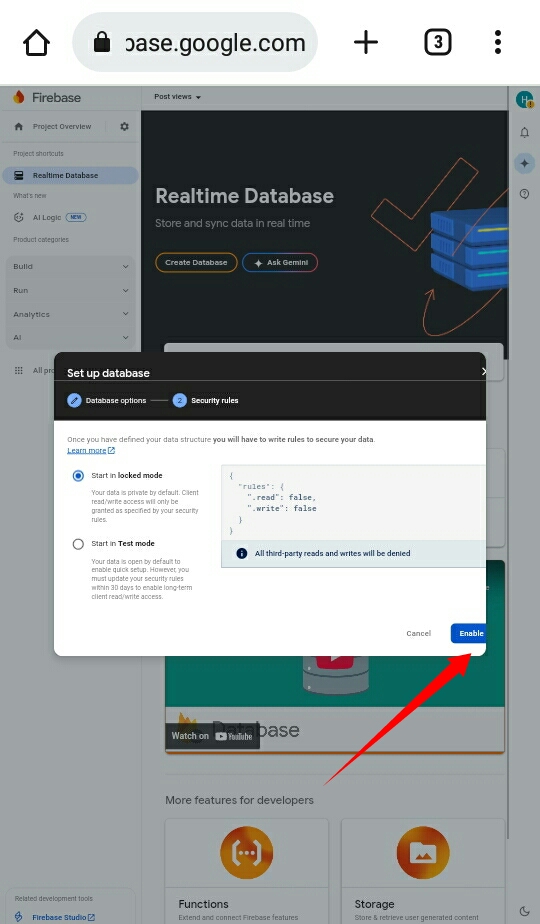The width and height of the screenshot is (540, 924).
Task: Click Ask Gemini button
Action: point(280,262)
